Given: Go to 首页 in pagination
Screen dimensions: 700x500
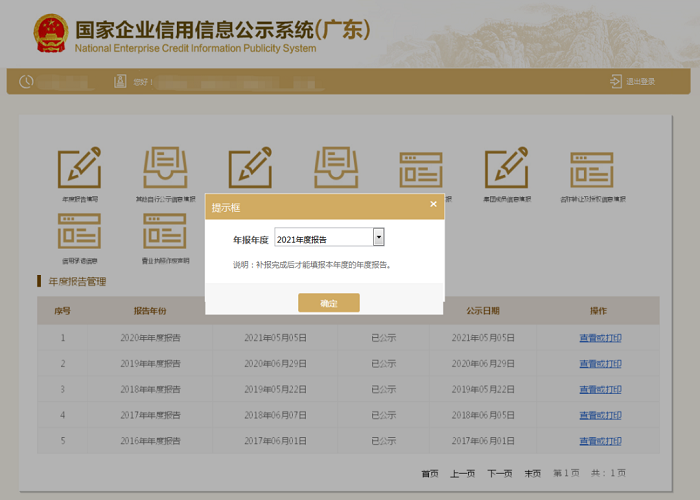Looking at the screenshot, I should pyautogui.click(x=429, y=473).
